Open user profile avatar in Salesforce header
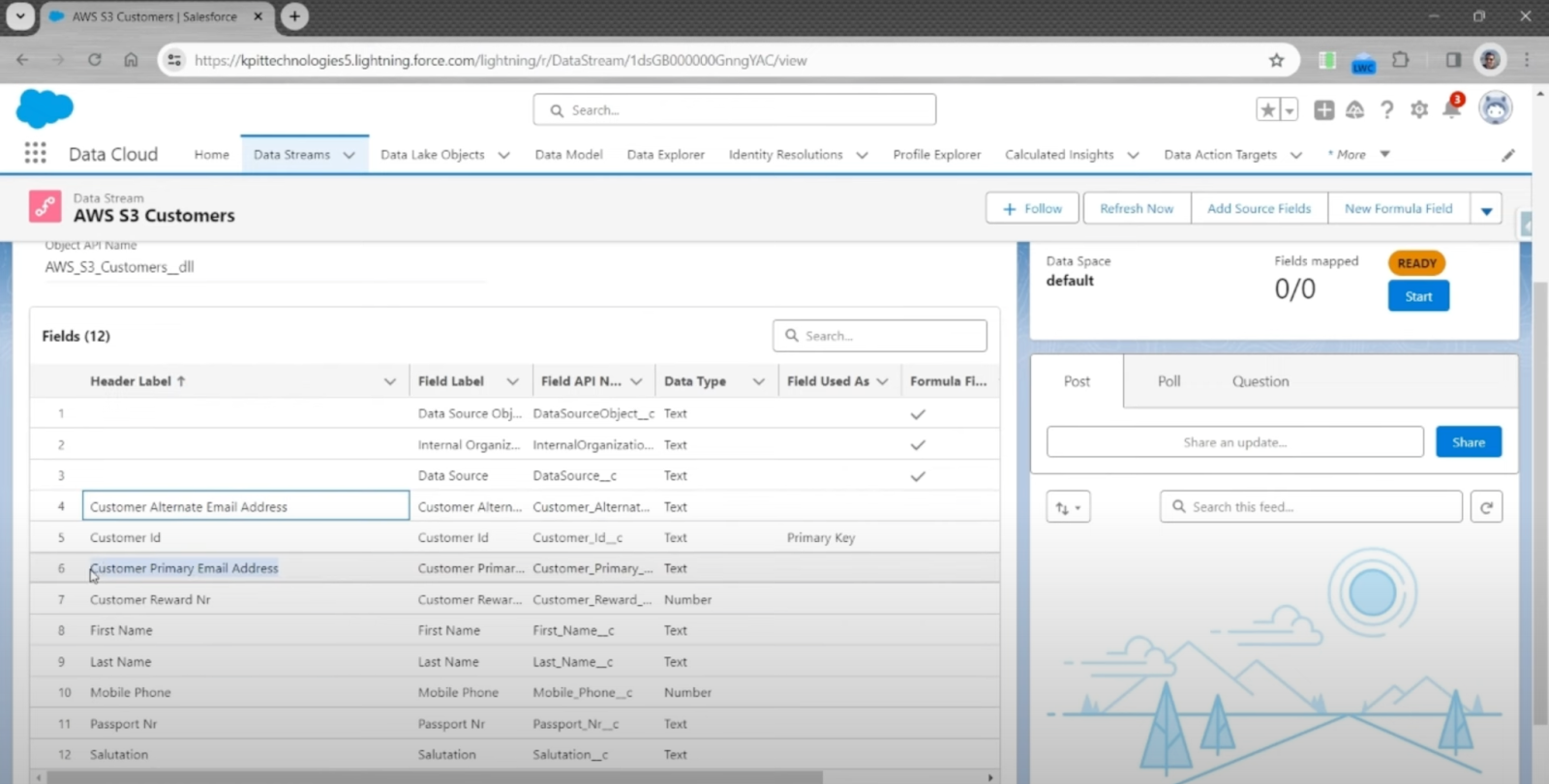The height and width of the screenshot is (784, 1549). point(1496,108)
